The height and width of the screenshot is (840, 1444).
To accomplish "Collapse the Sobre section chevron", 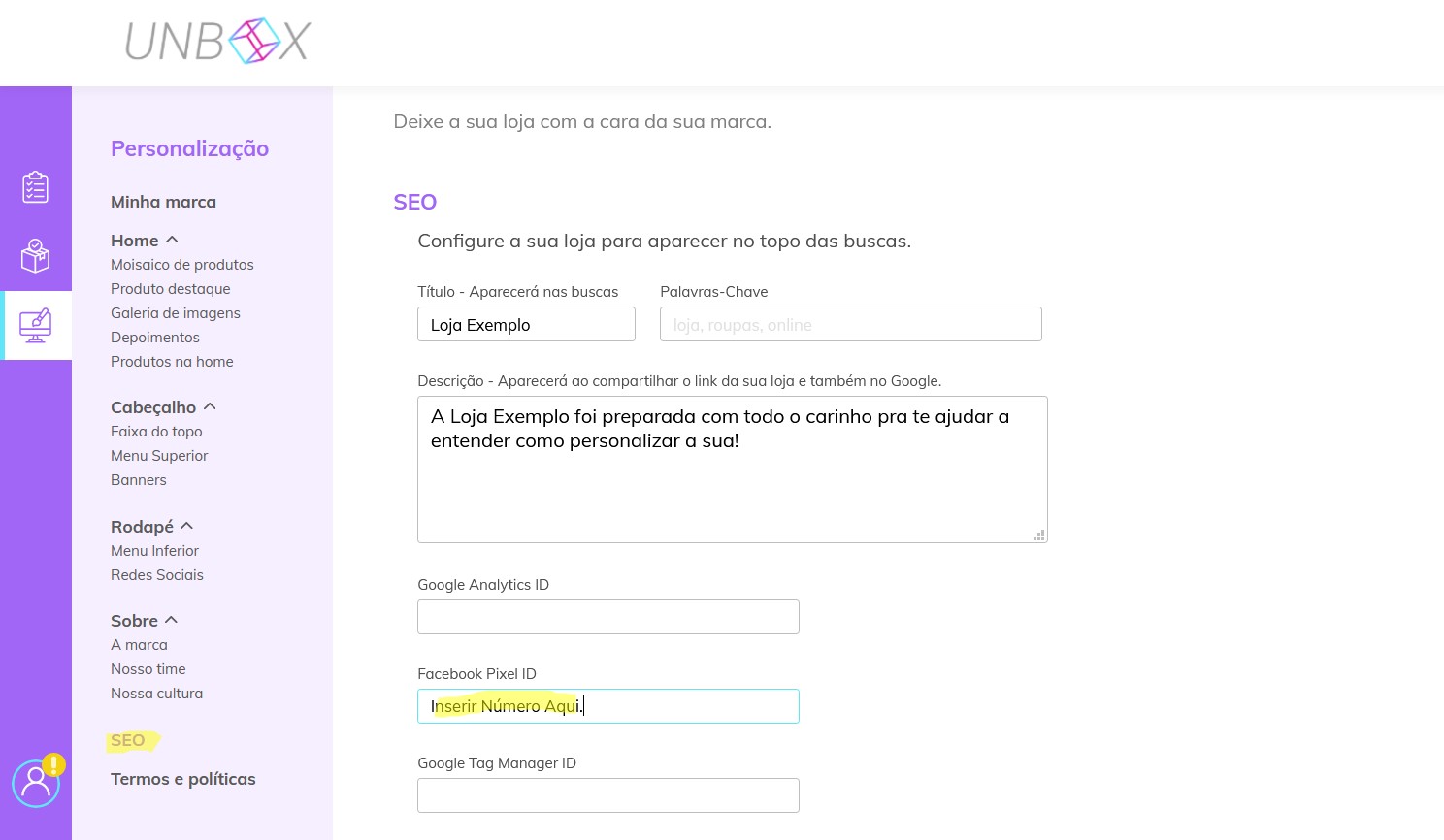I will [172, 620].
